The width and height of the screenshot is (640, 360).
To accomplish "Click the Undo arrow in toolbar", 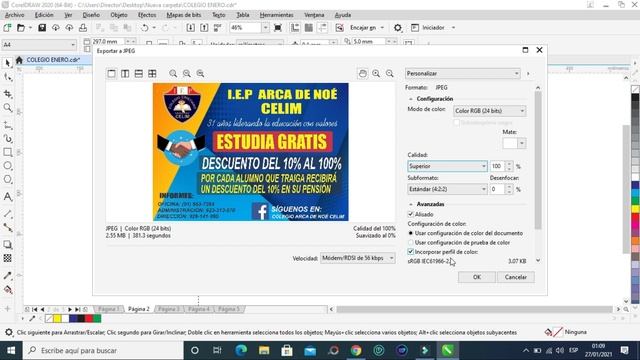I will [144, 28].
